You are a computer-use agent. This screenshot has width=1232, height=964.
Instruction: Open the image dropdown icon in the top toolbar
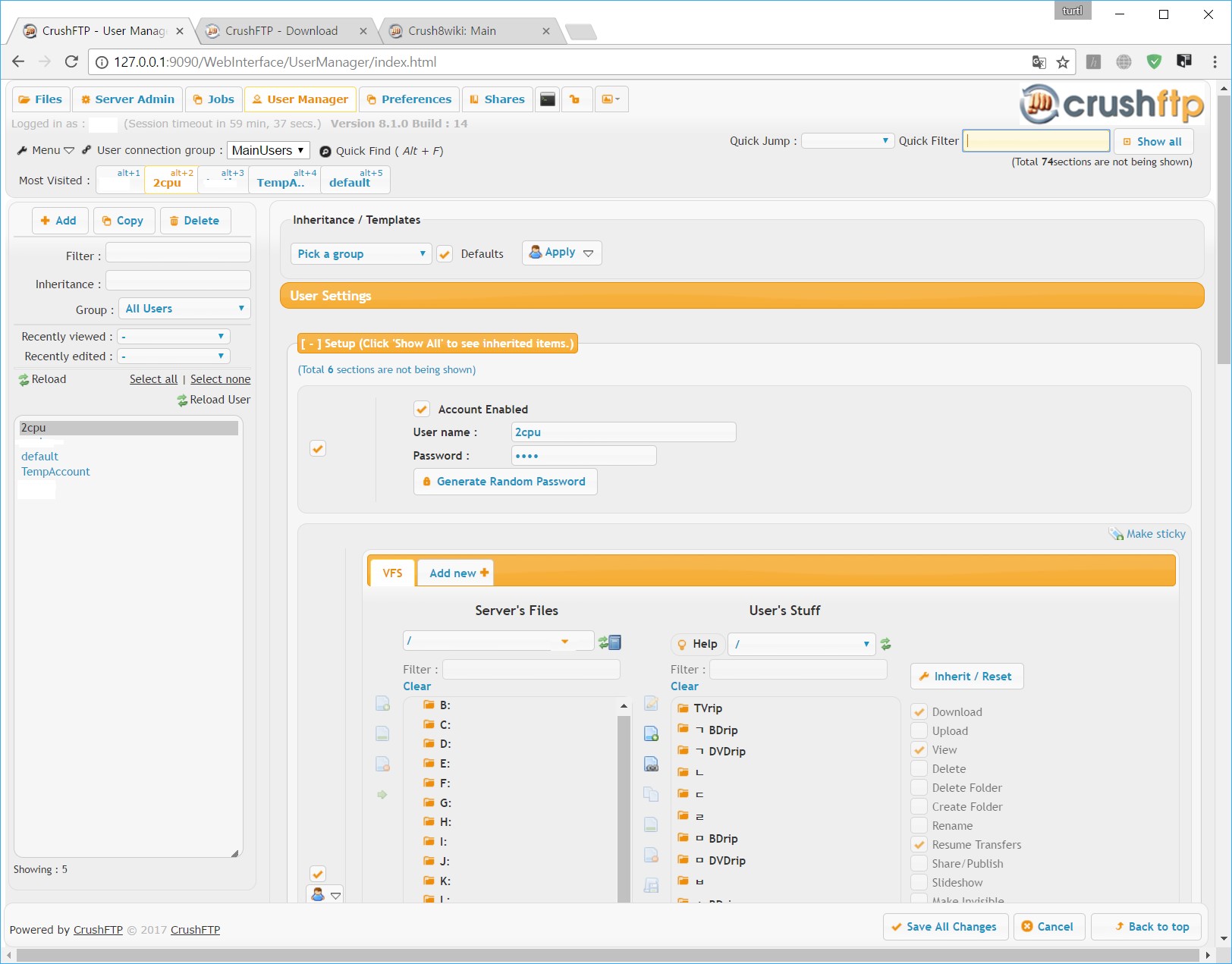click(611, 99)
